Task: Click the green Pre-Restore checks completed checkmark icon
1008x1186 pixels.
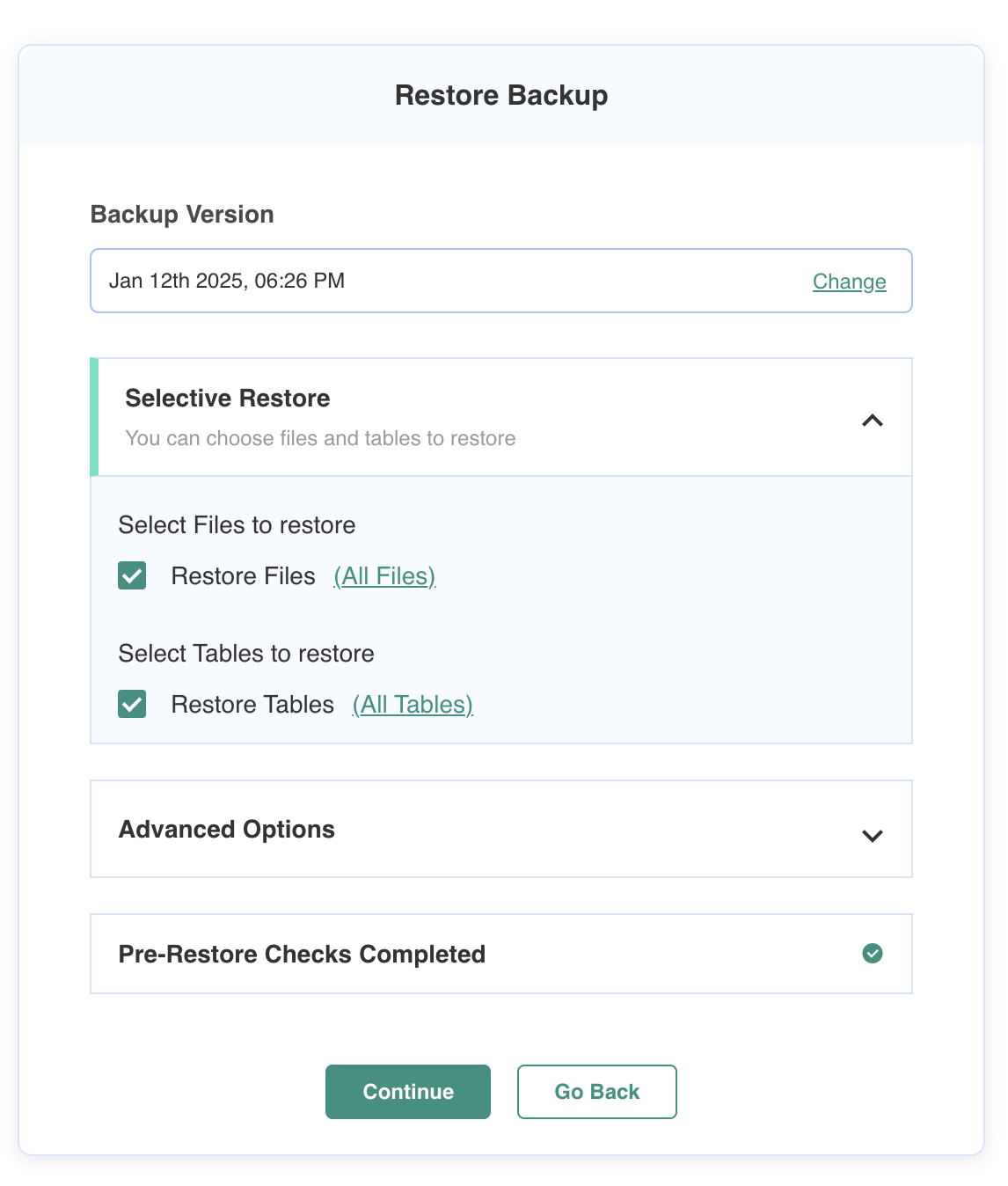Action: click(x=872, y=953)
